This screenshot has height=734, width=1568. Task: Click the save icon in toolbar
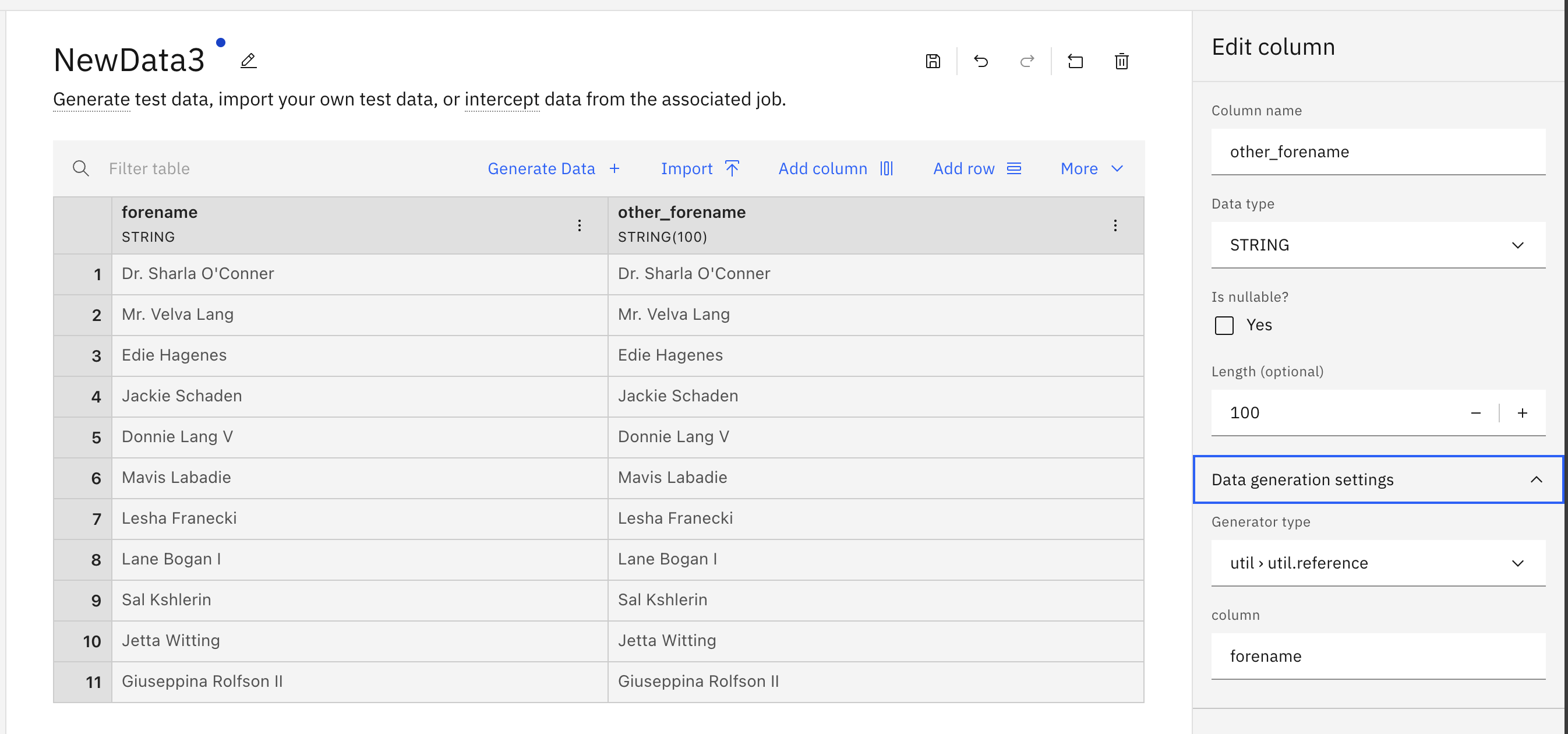point(933,61)
